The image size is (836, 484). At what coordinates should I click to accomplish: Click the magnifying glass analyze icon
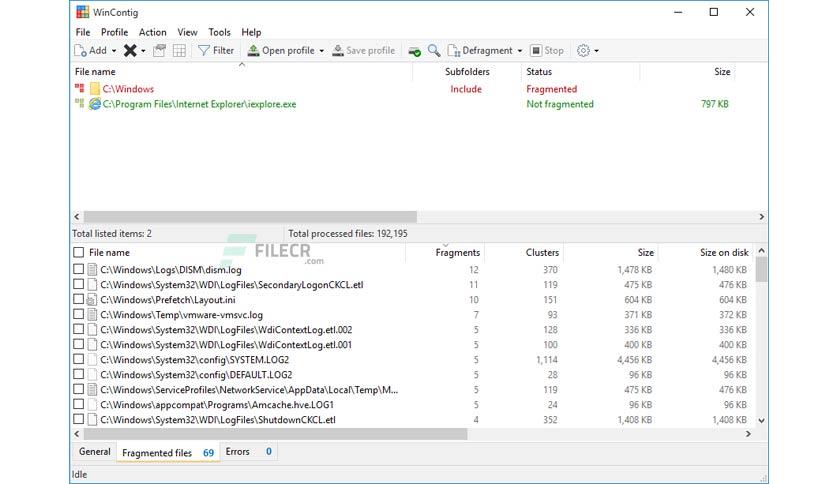(x=434, y=51)
